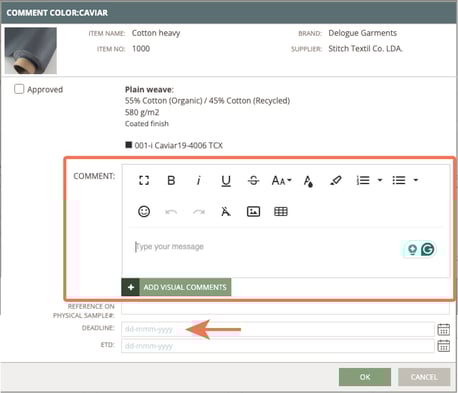Select the highlight brush tool
Viewport: 458px width, 393px height.
(x=335, y=180)
